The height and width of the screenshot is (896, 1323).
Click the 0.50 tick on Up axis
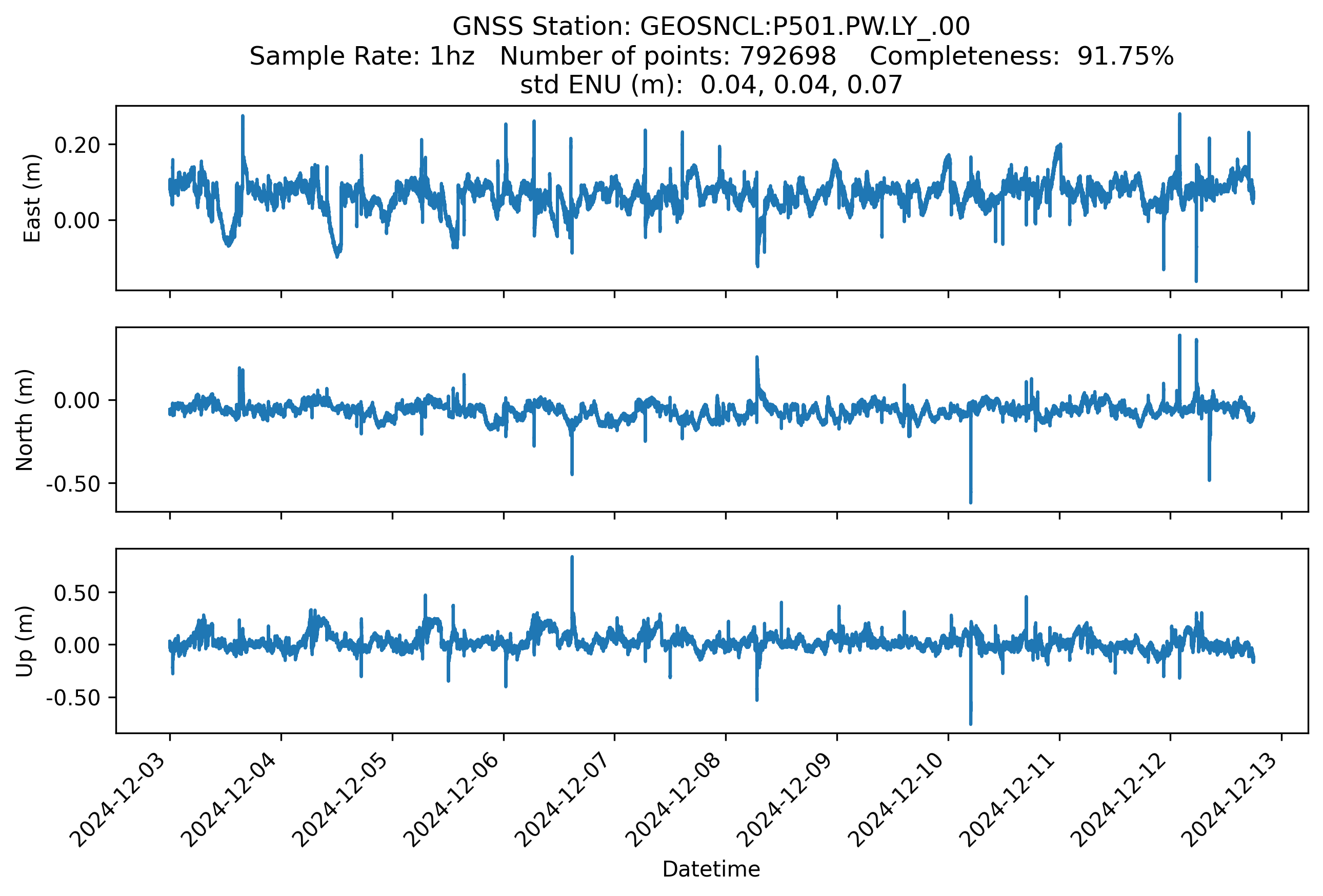tap(77, 594)
